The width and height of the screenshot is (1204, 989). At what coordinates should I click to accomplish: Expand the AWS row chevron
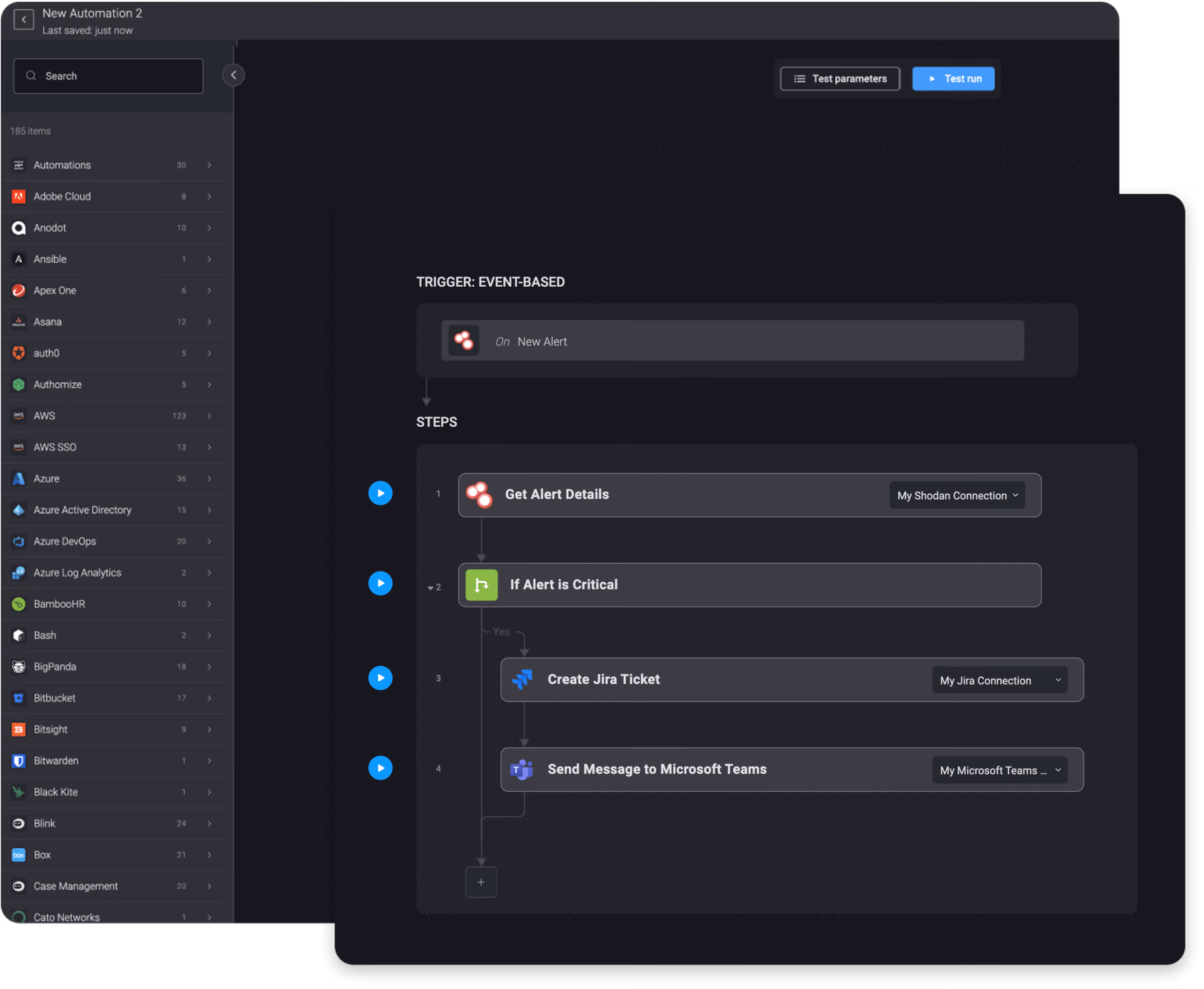point(210,416)
